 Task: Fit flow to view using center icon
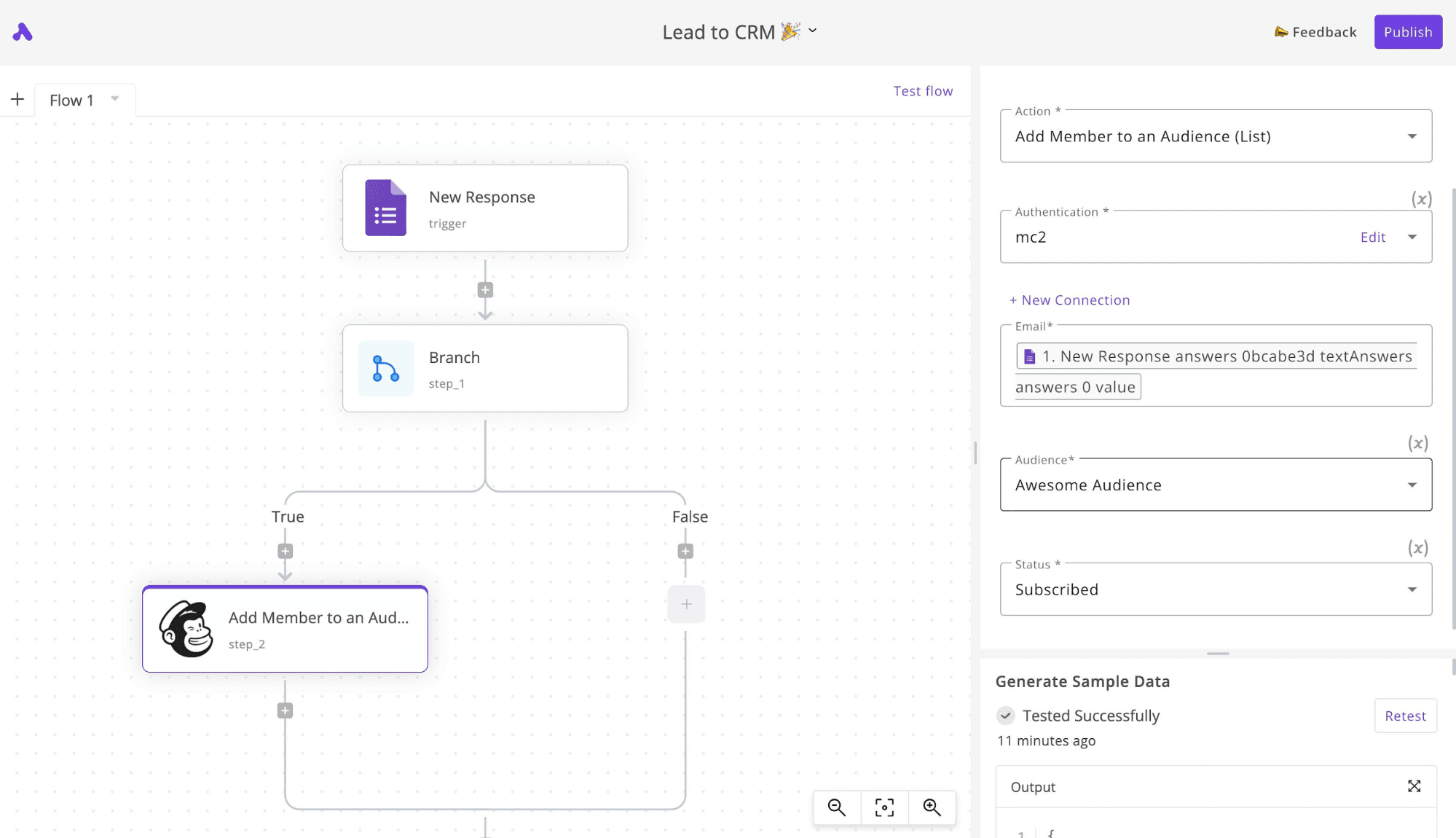[x=884, y=807]
